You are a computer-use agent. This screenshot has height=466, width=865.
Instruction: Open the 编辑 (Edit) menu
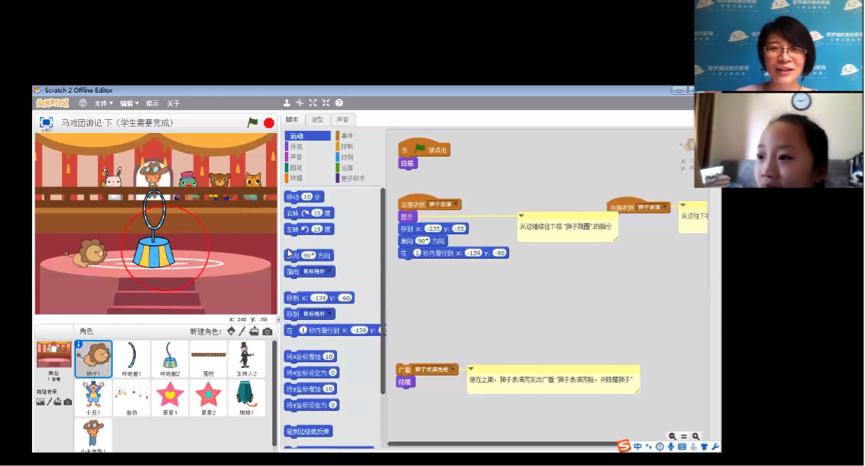point(130,103)
